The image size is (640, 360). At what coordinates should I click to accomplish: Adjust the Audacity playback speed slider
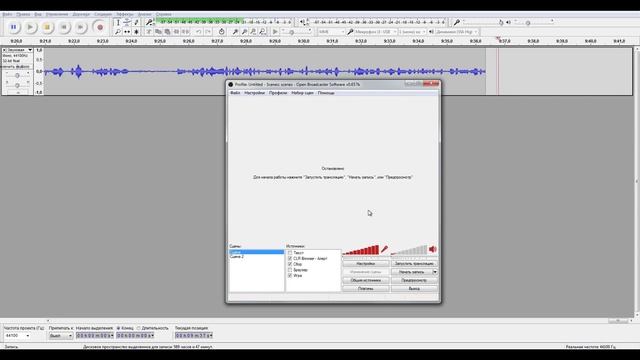(297, 31)
